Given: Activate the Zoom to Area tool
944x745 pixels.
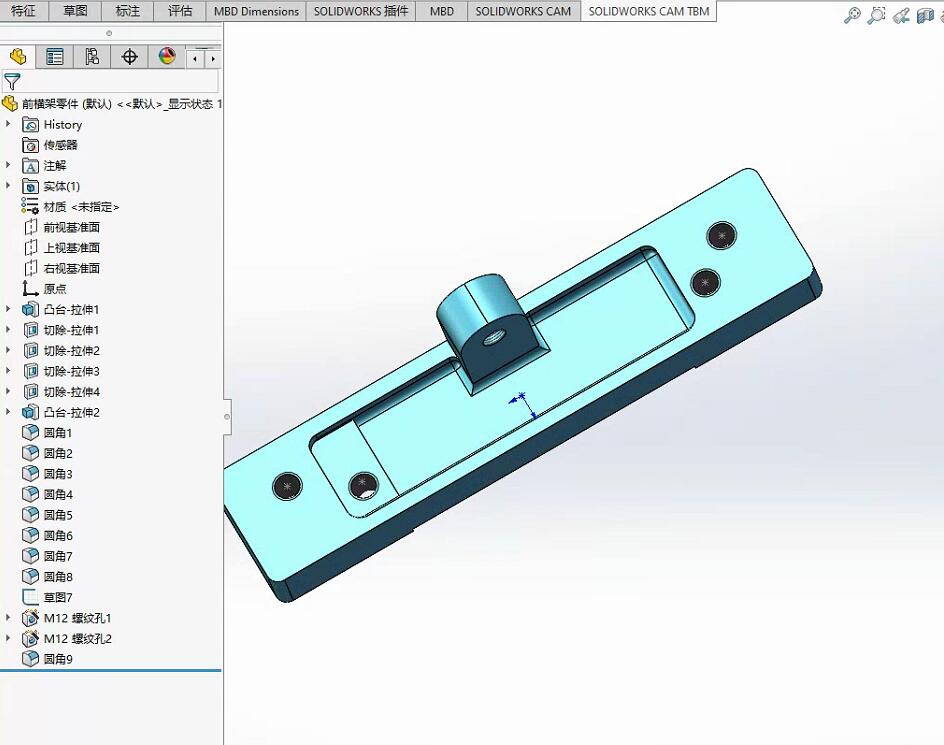Looking at the screenshot, I should click(x=875, y=15).
